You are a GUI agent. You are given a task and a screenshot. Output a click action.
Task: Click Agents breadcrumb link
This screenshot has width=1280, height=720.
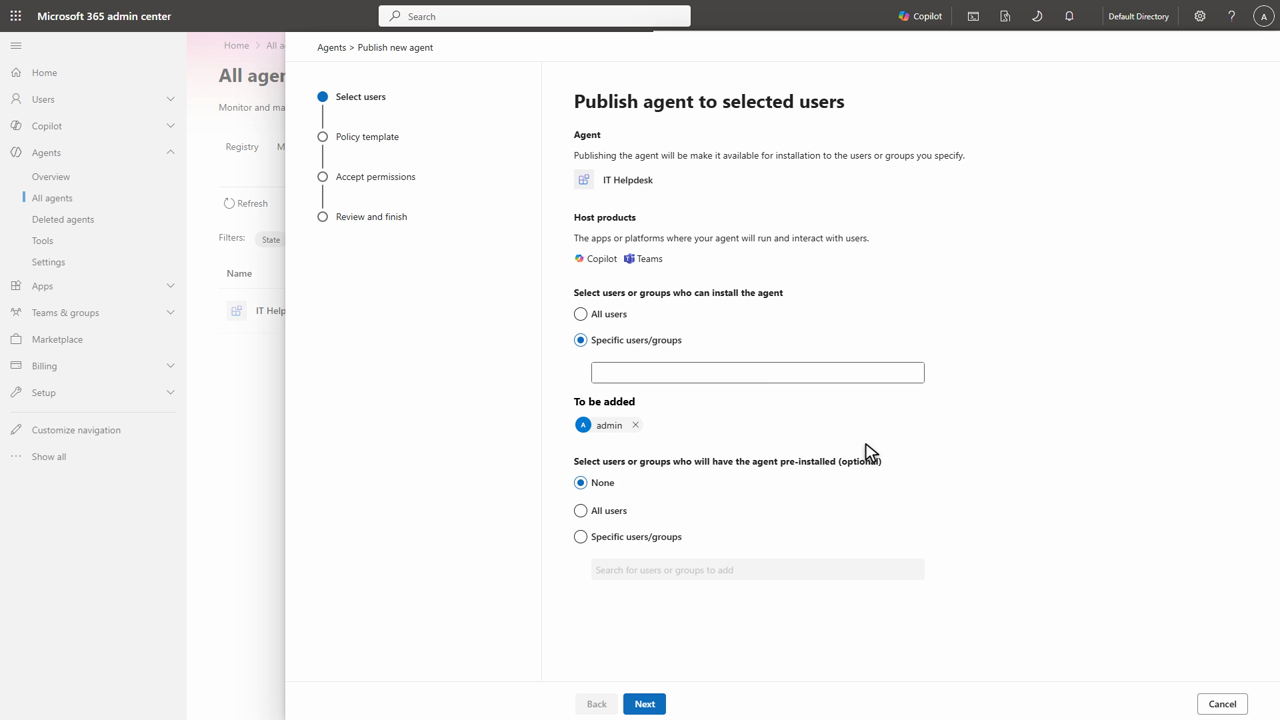[x=331, y=47]
